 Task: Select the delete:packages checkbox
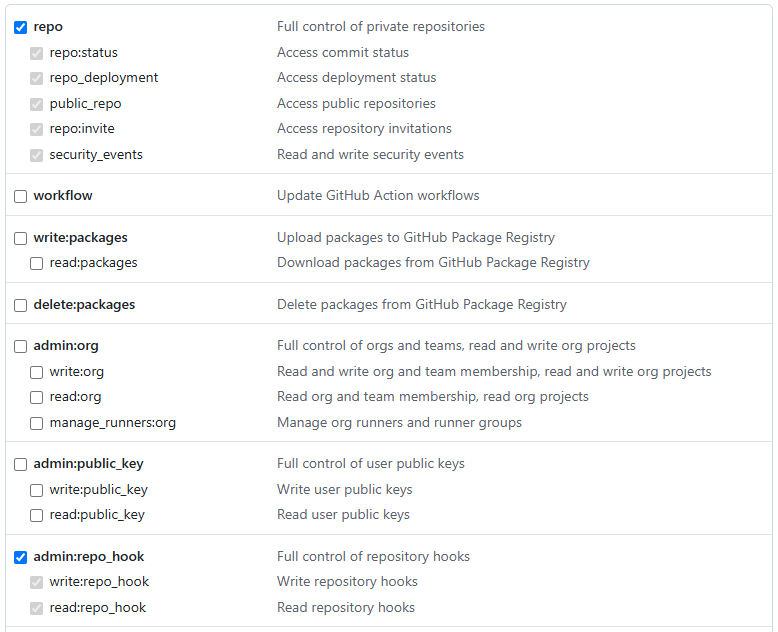coord(20,306)
